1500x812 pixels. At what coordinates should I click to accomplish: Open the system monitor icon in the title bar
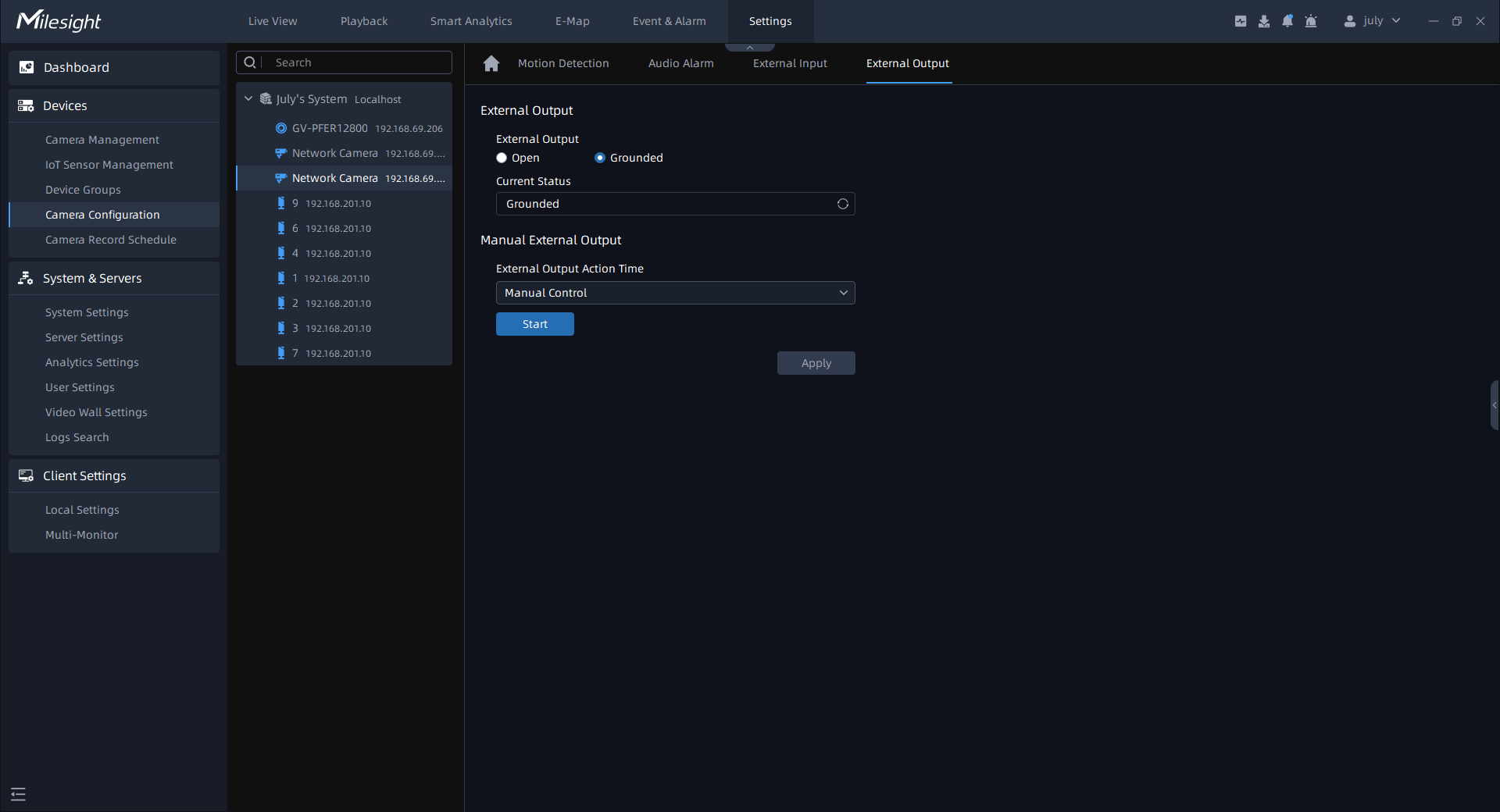click(1241, 21)
